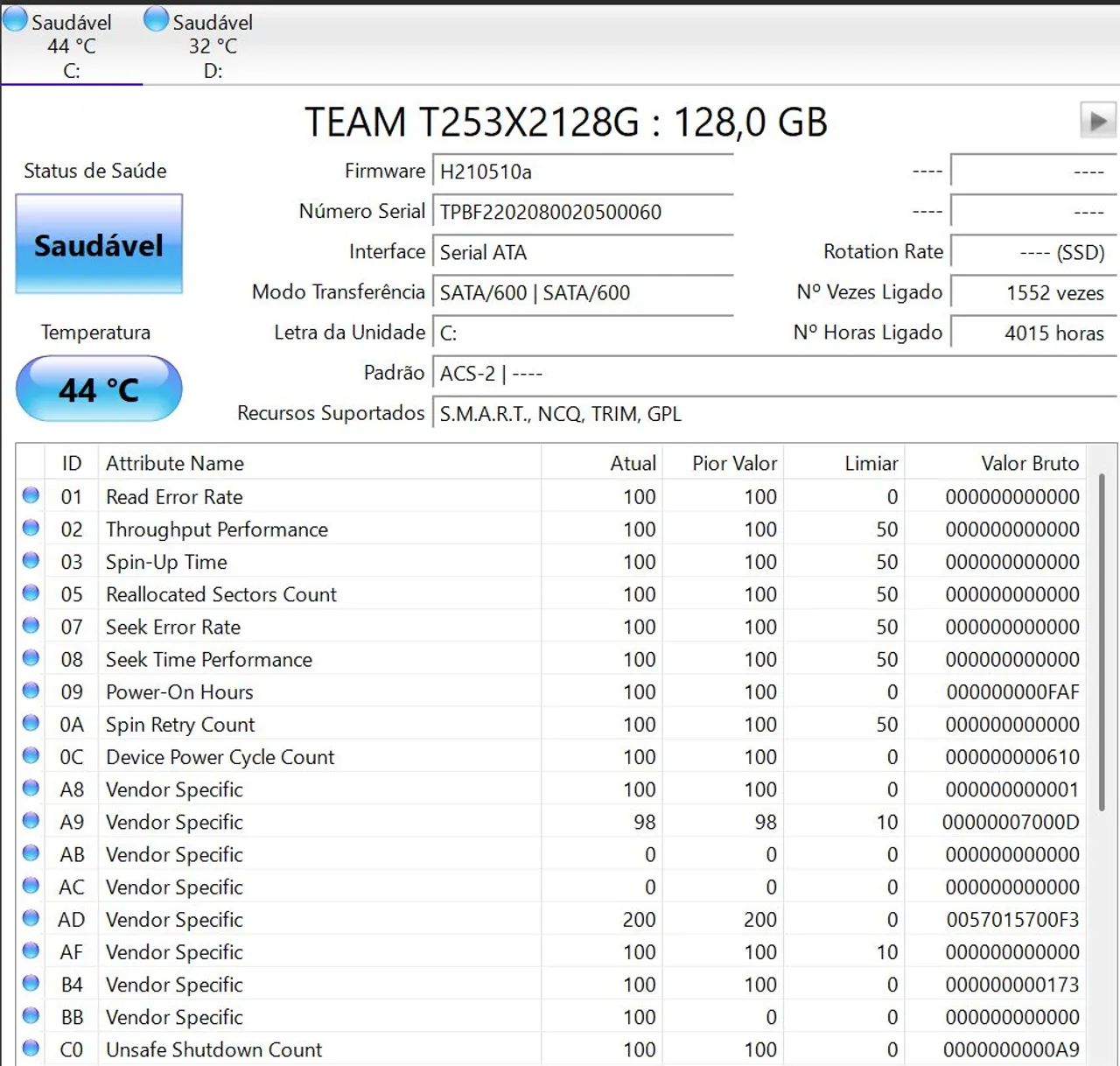
Task: Click the status orb on row AF
Action: point(31,950)
